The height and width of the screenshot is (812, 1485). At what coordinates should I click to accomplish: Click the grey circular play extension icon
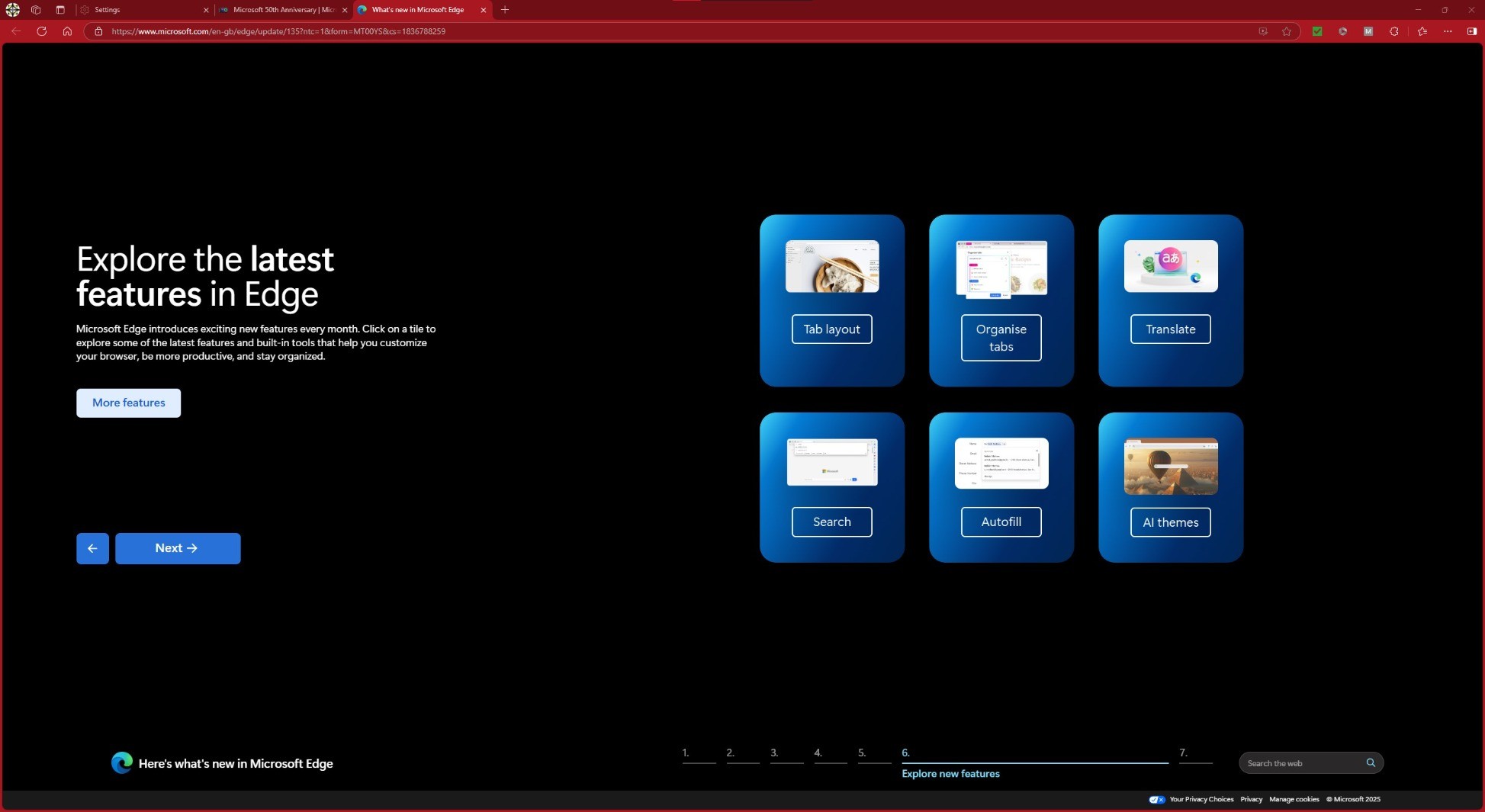[x=1343, y=31]
